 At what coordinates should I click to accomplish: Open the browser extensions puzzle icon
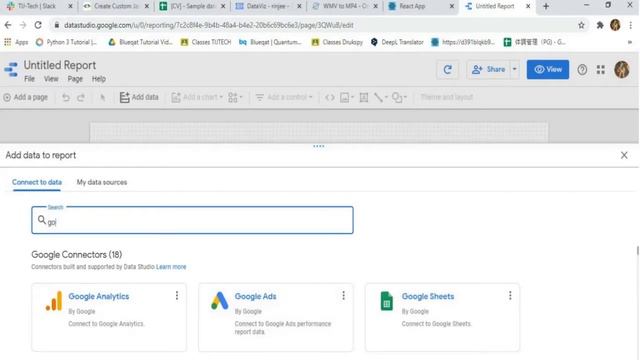(600, 25)
